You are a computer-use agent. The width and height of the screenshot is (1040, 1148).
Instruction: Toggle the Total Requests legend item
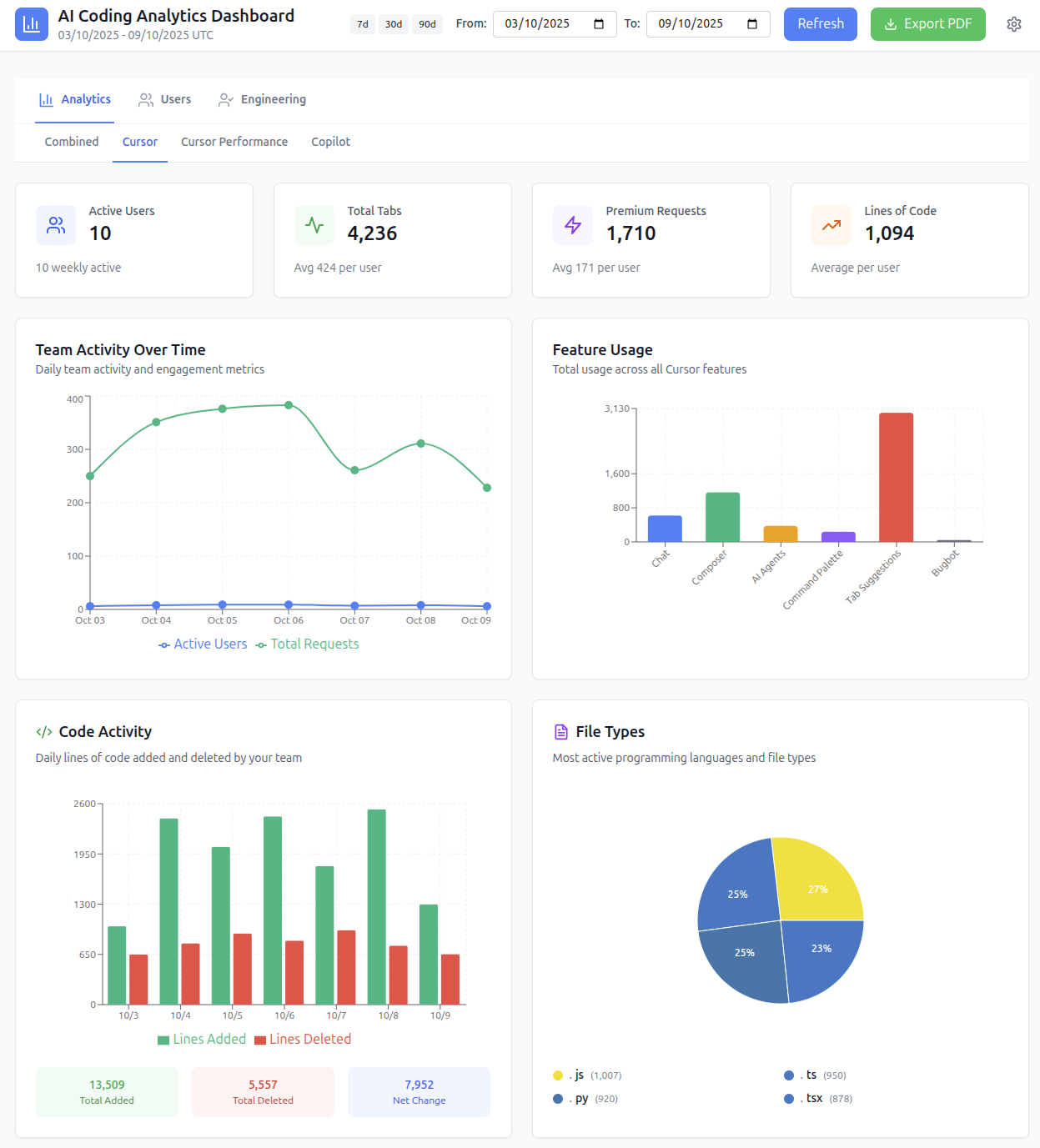[x=307, y=644]
